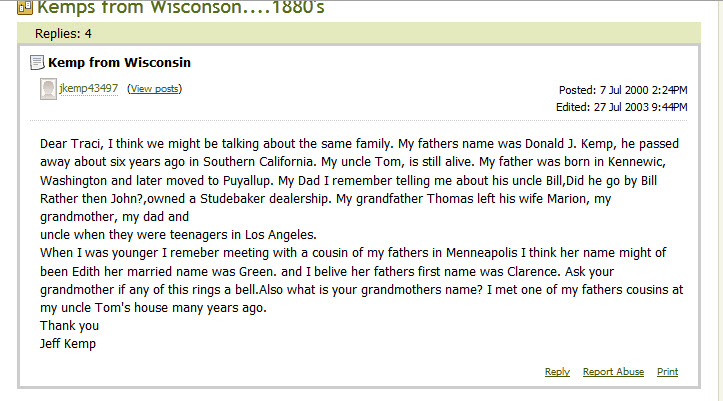Open Kemps from Wisconson thread title
The image size is (723, 401).
181,7
